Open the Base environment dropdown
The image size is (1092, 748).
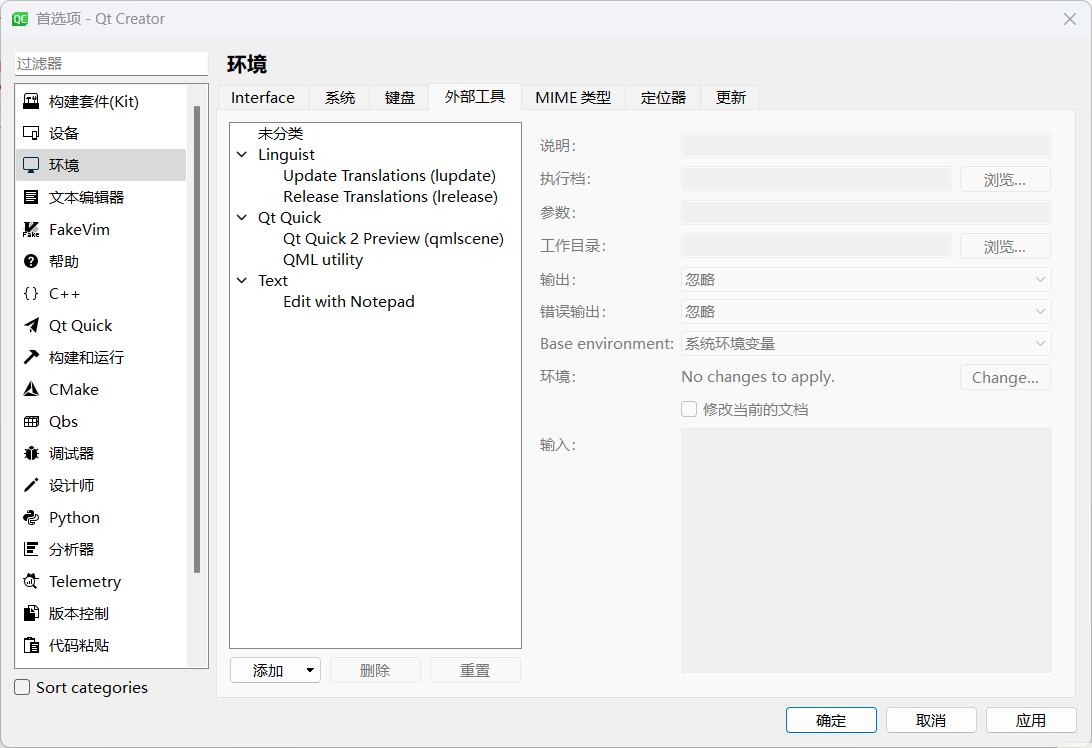point(866,343)
